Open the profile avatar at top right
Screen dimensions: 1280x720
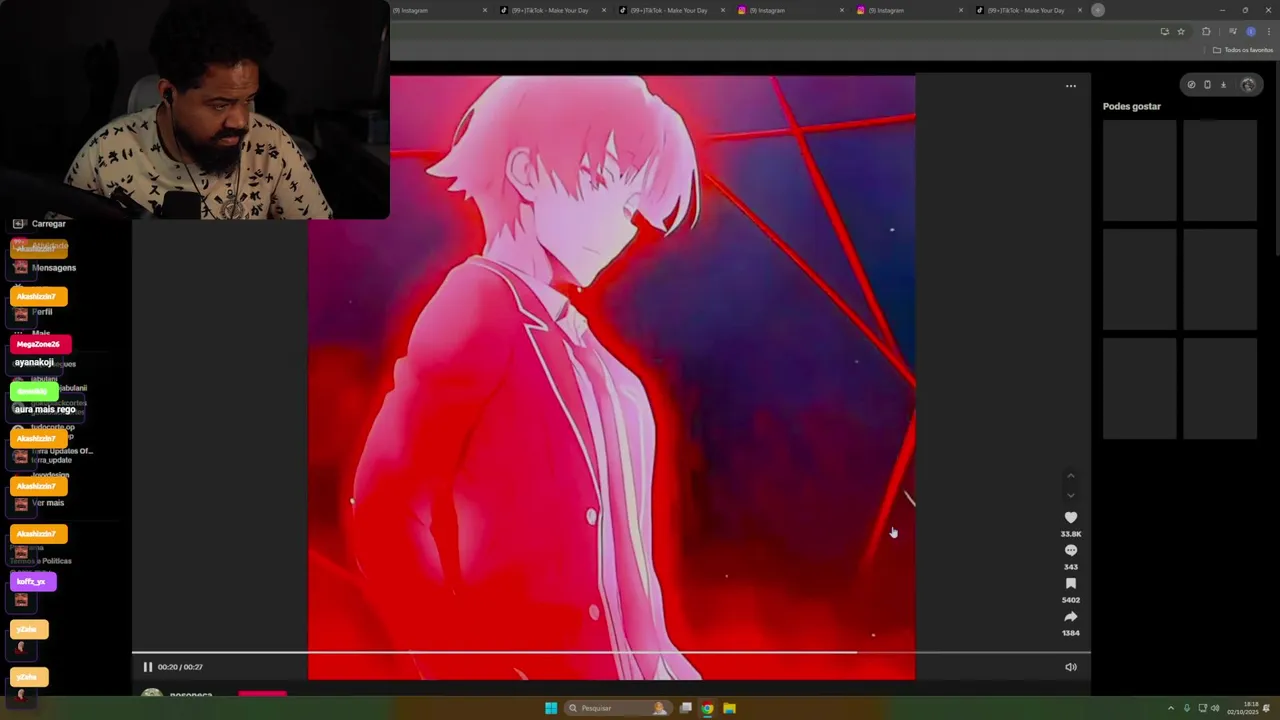(1247, 85)
